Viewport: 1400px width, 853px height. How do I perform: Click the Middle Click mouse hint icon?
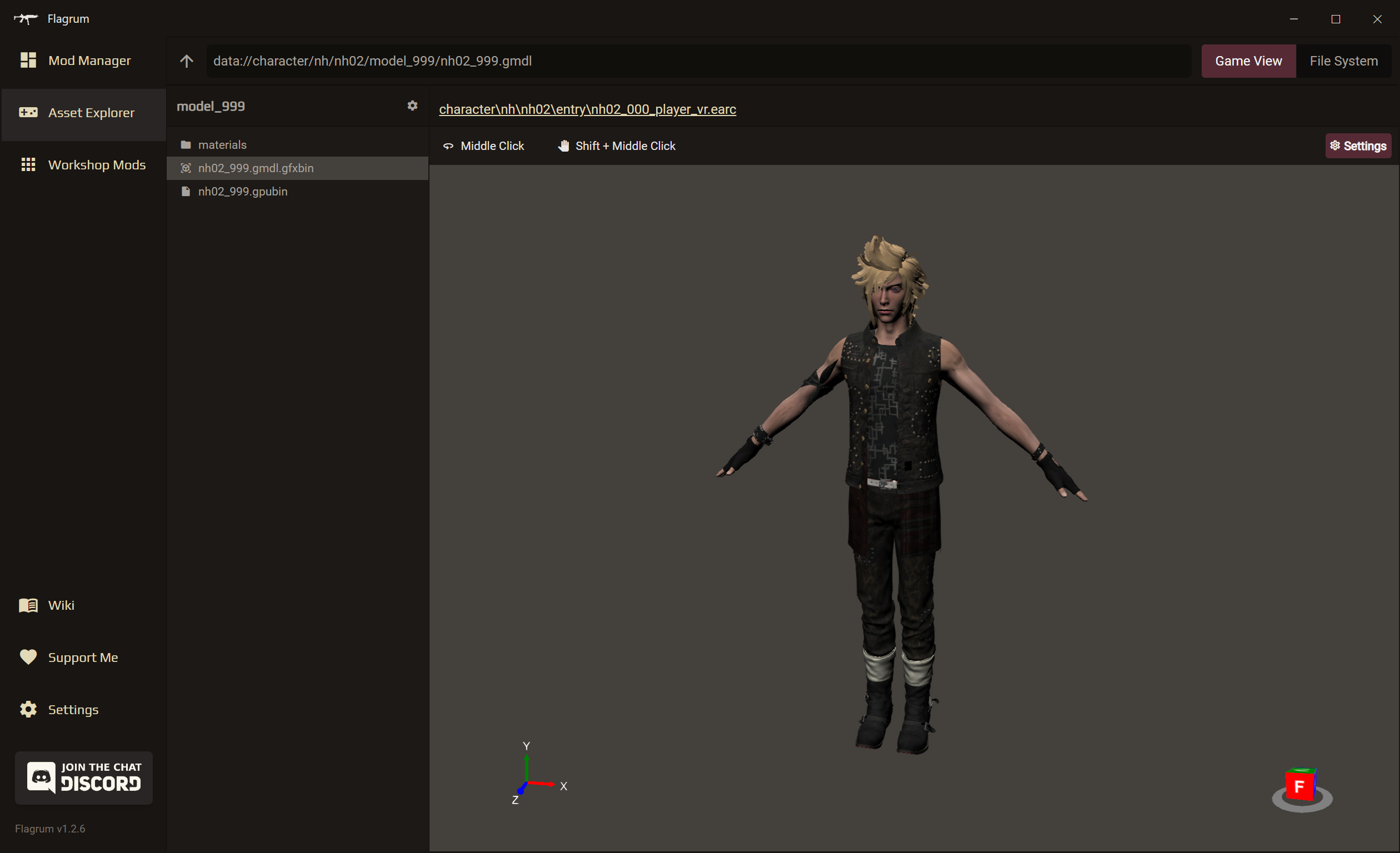448,146
